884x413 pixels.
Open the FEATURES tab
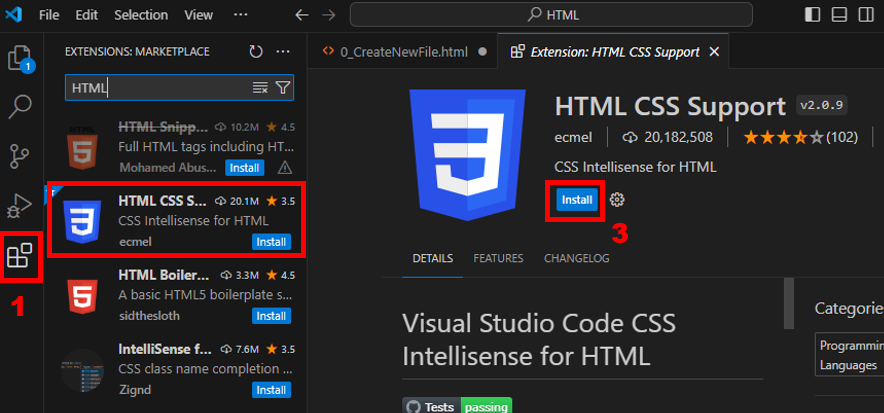(498, 259)
